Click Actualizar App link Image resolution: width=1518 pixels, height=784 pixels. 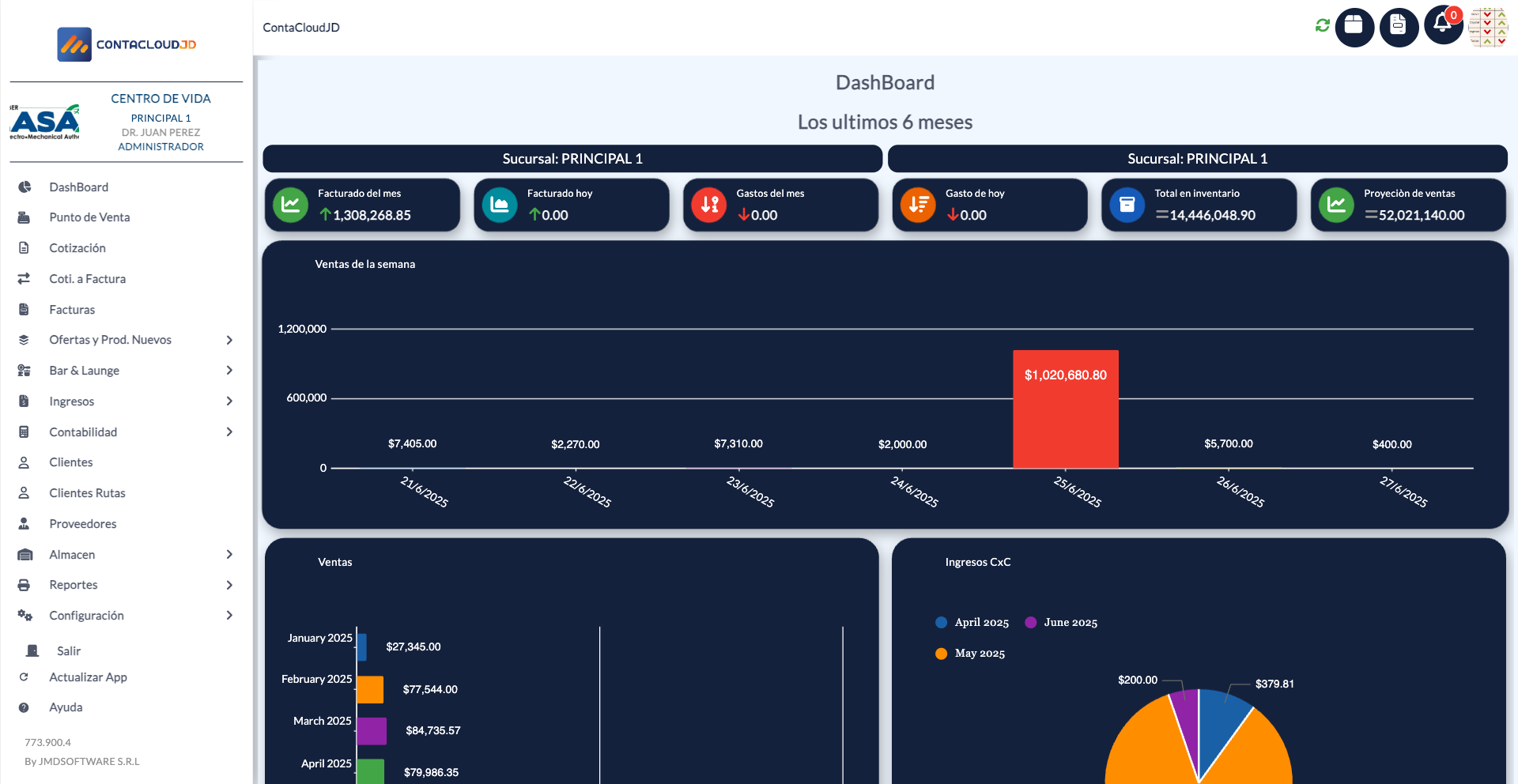[x=88, y=677]
